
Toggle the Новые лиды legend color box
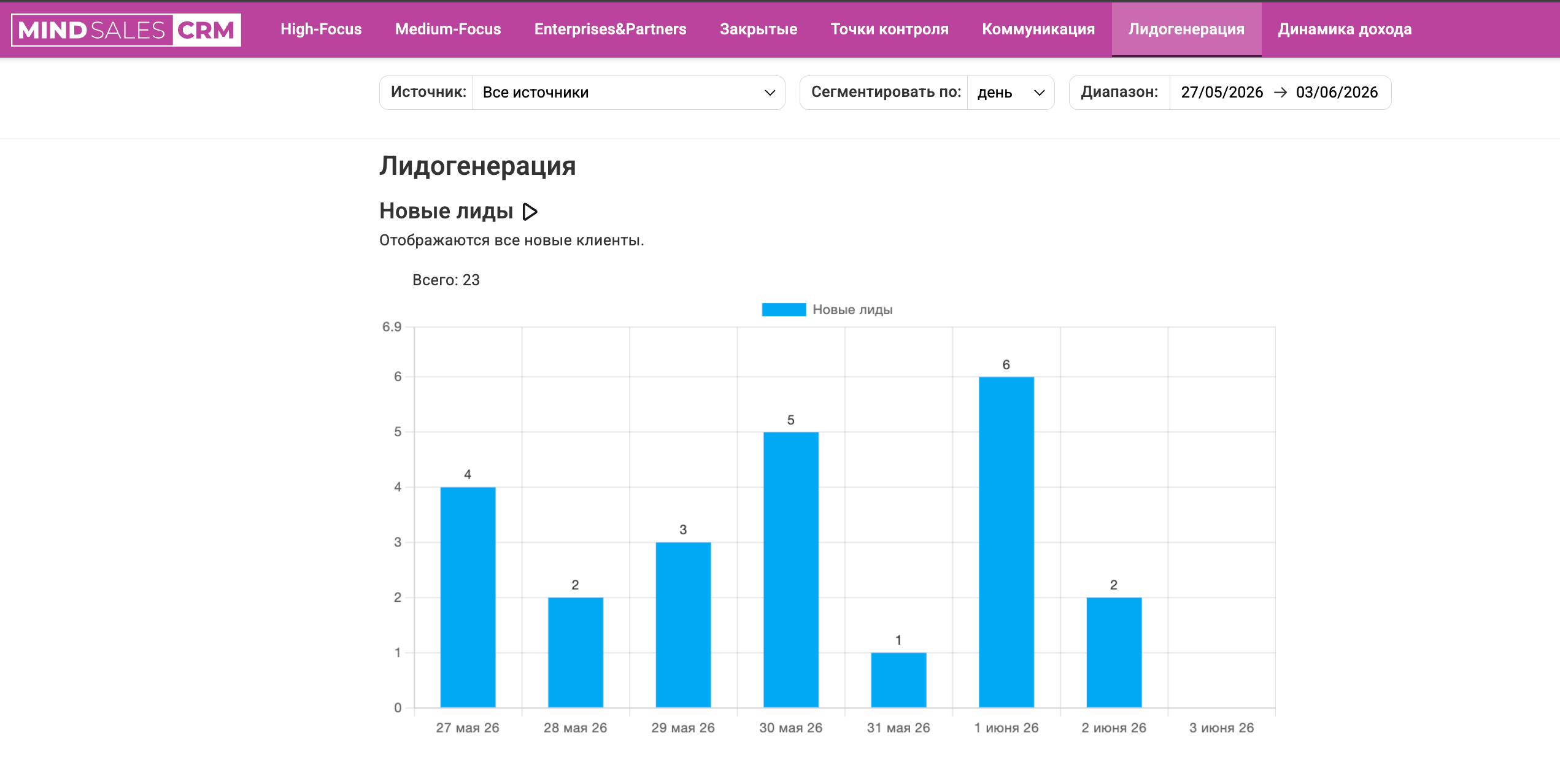point(784,310)
